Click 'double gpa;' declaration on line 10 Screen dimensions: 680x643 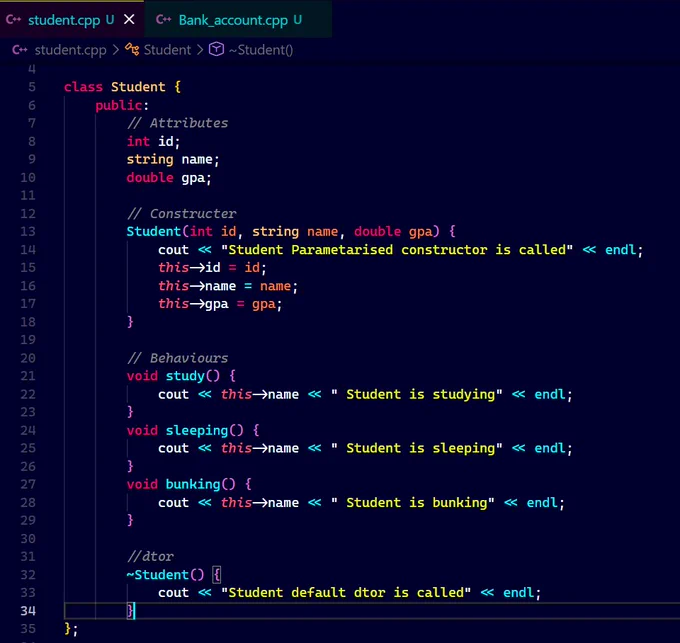pos(169,178)
